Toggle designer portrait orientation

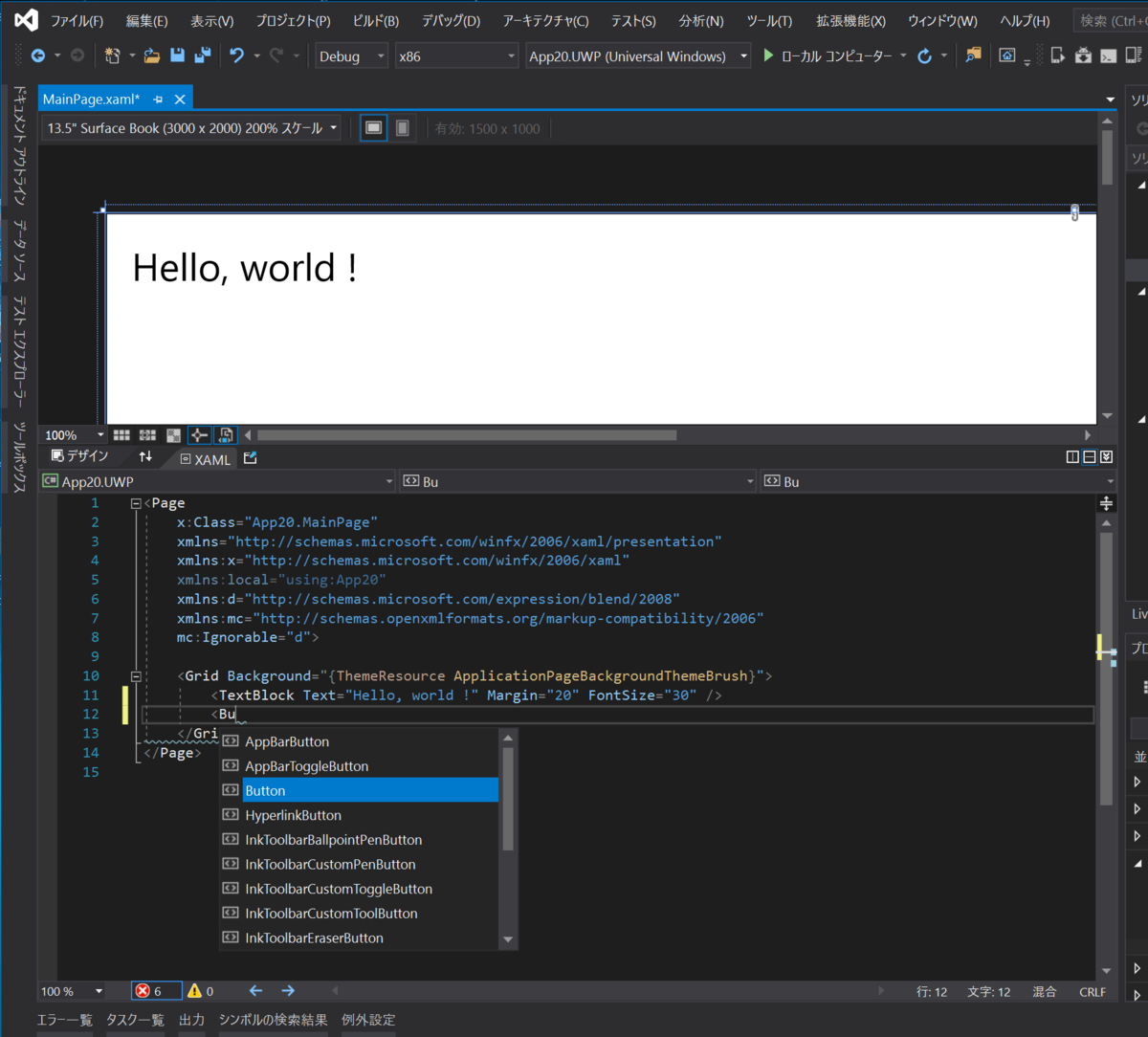403,128
